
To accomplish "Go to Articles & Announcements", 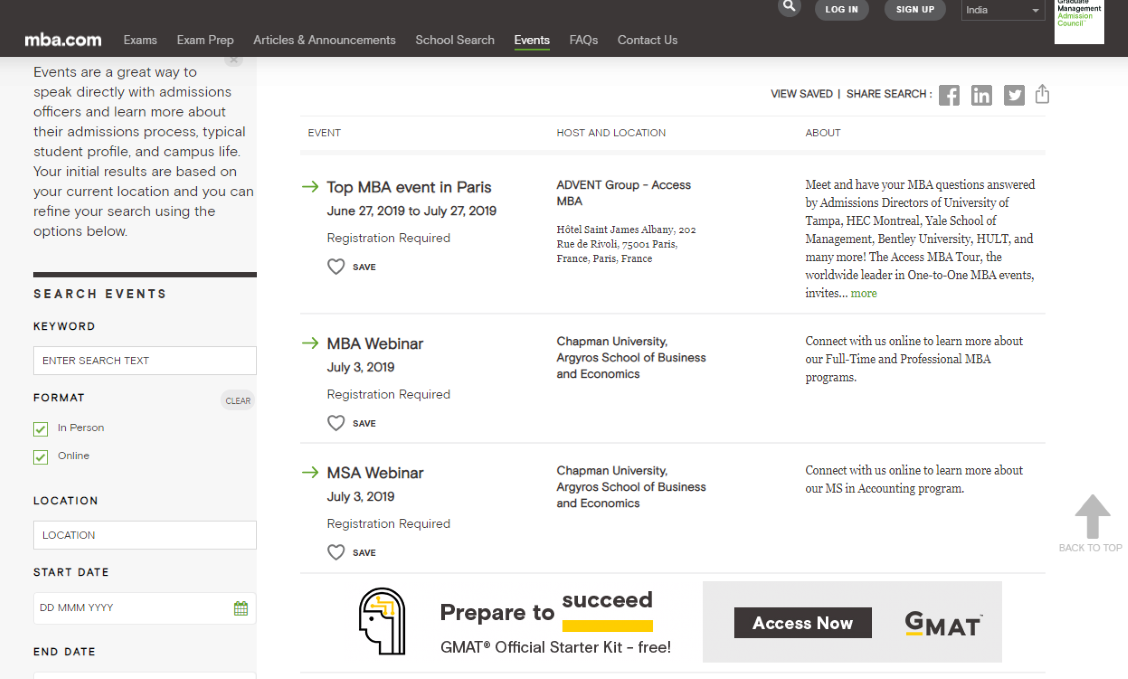I will point(324,40).
